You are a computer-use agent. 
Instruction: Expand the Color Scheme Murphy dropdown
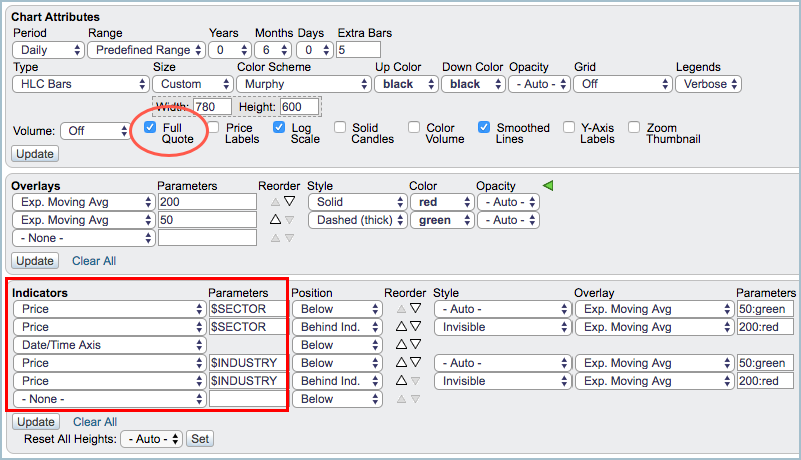point(303,84)
